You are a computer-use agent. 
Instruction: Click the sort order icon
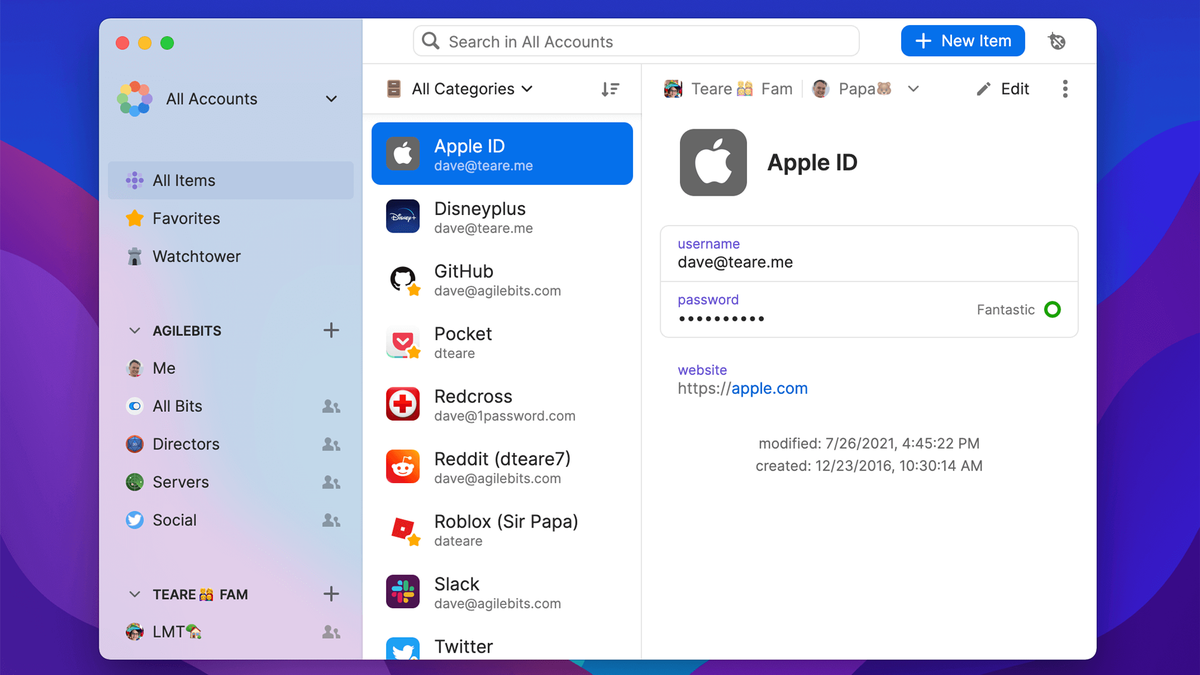[x=610, y=89]
